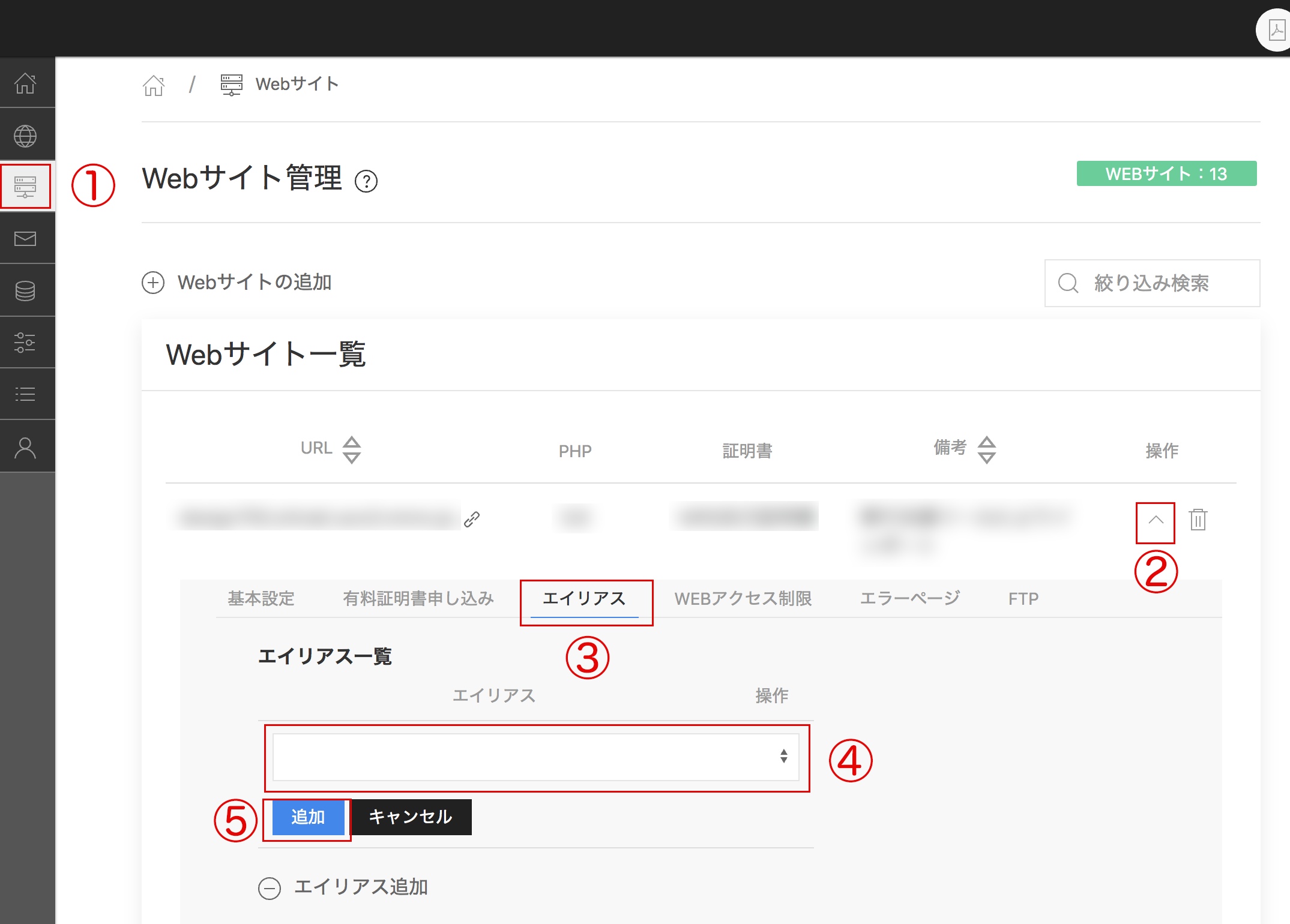Click the blue 追加 button

[x=308, y=817]
